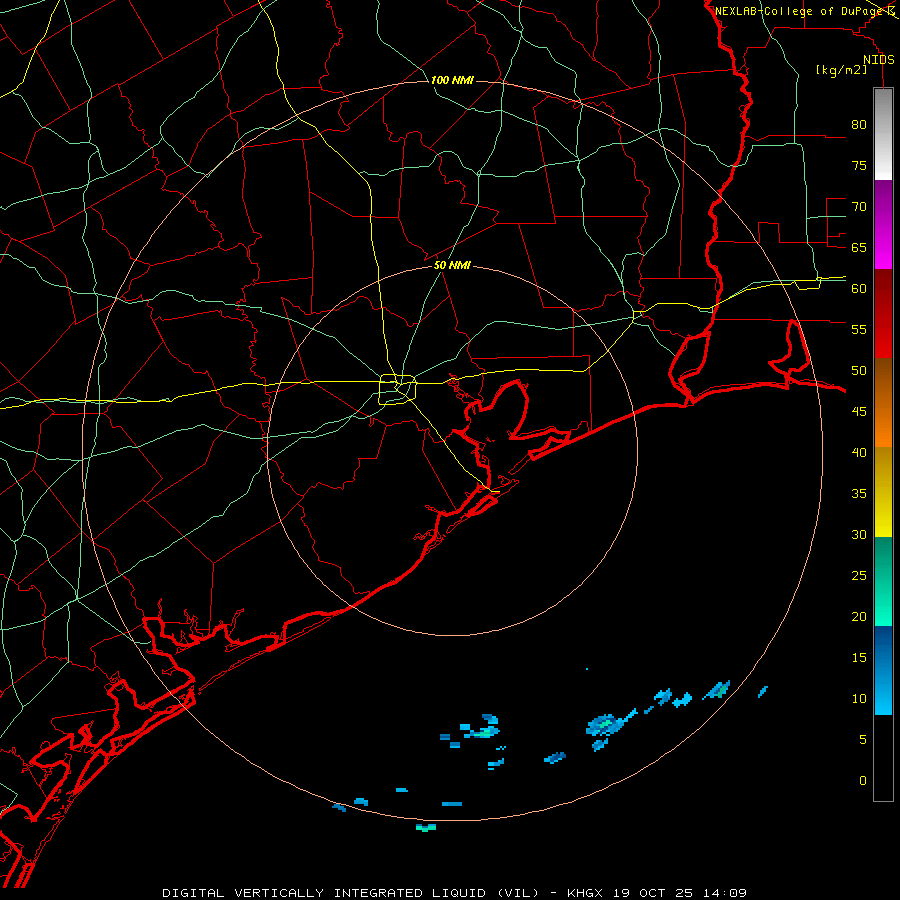Screen dimensions: 900x900
Task: Click "DIGITAL VERTICALLY INTEGRATED LIQUID (VIL)" footer title
Action: [351, 893]
